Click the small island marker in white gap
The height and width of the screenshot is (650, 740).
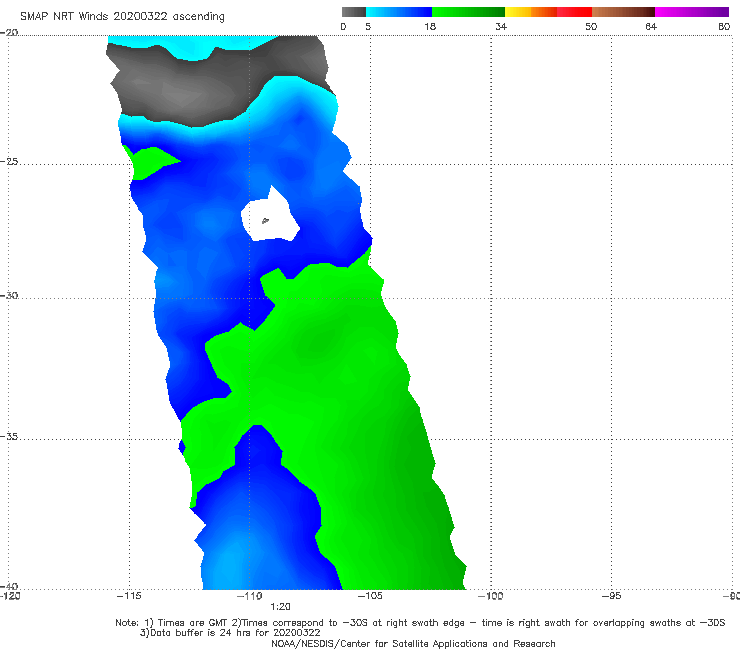[265, 220]
